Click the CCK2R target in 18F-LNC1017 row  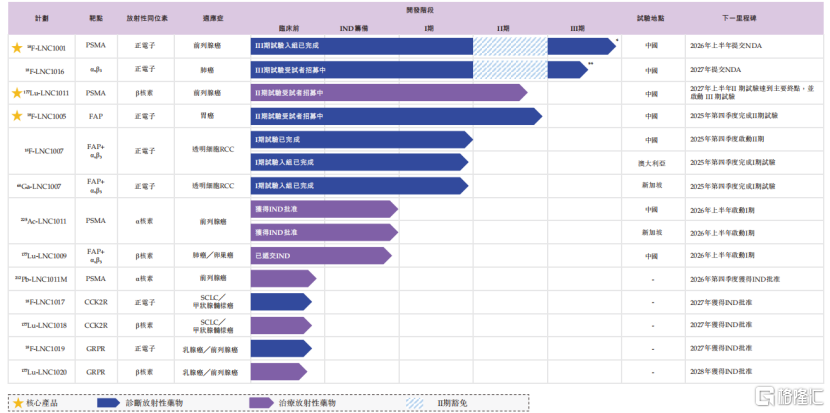[96, 302]
